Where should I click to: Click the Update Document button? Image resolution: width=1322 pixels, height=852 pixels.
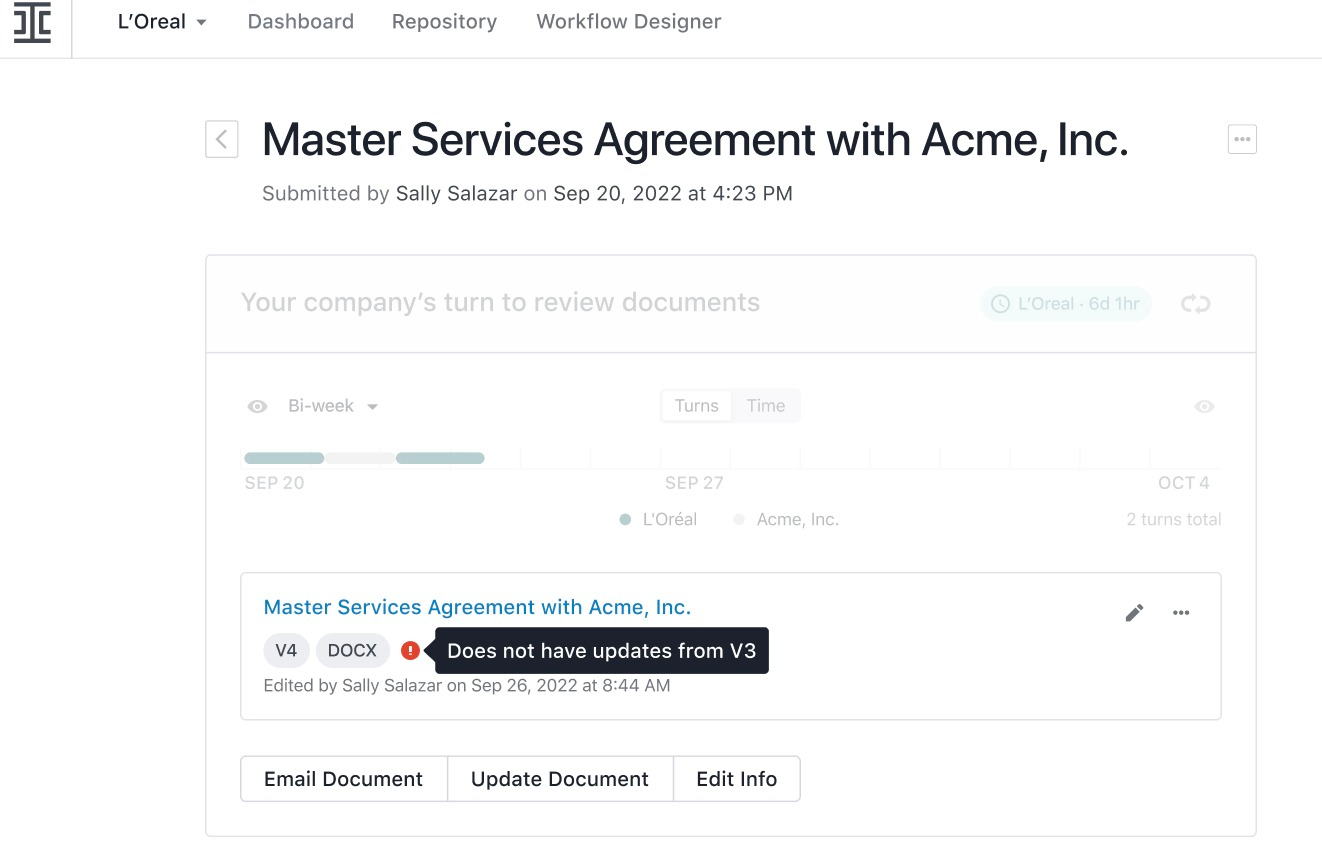[x=560, y=779]
